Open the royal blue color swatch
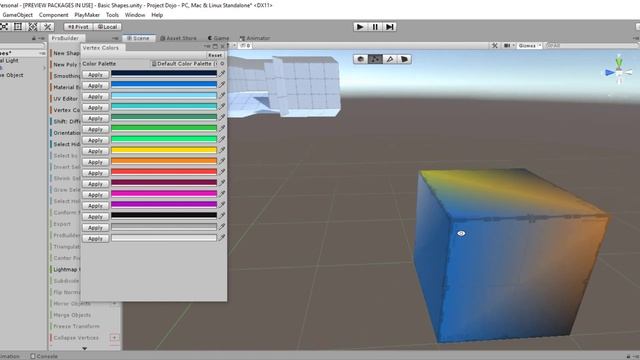The width and height of the screenshot is (640, 360). tap(164, 85)
